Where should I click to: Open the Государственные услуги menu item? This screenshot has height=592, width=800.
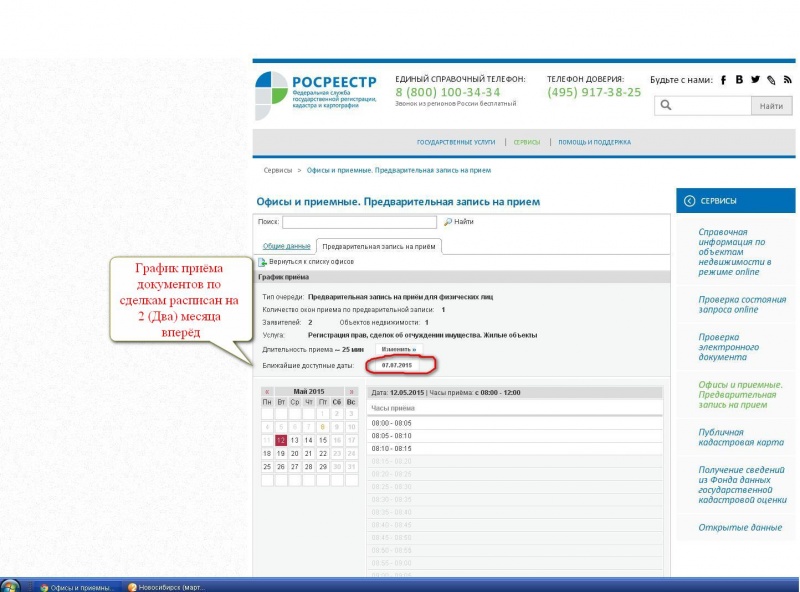coord(456,142)
